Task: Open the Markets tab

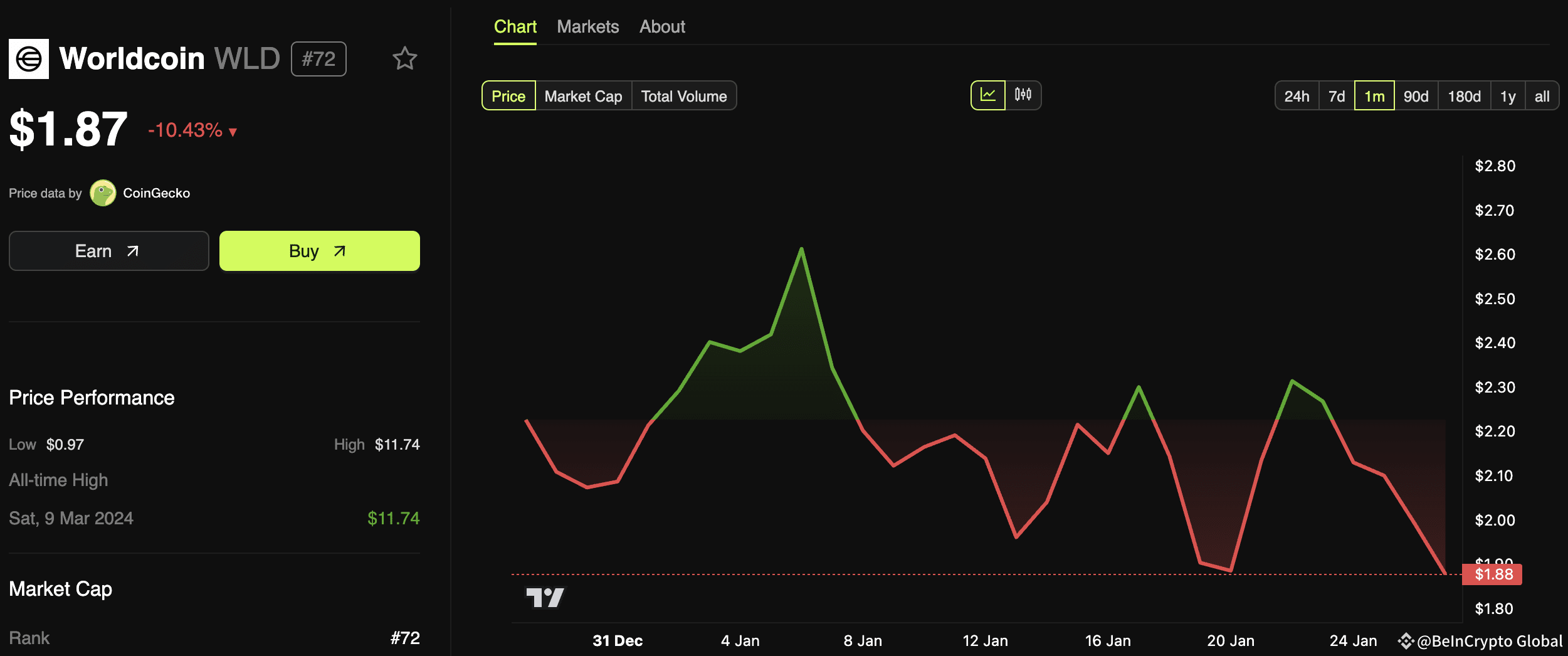Action: 588,27
